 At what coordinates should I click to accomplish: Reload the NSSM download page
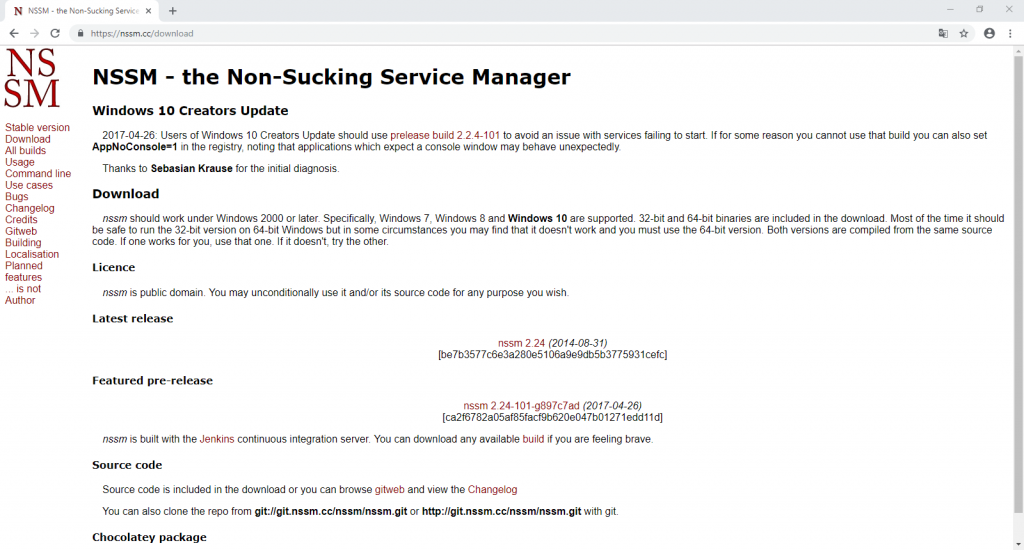[x=55, y=33]
